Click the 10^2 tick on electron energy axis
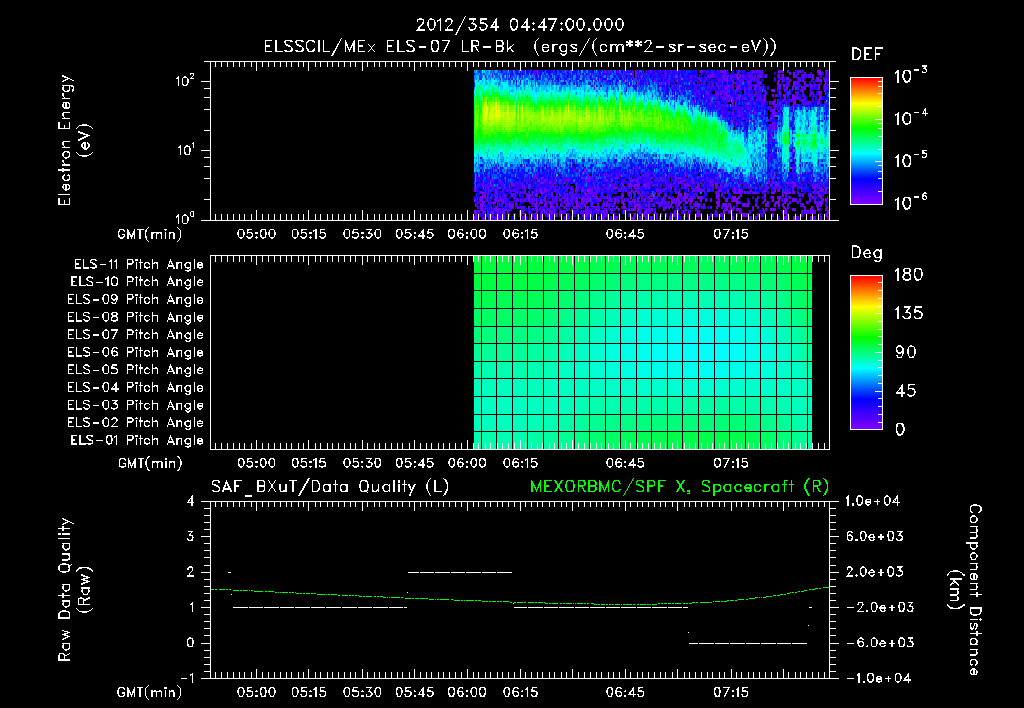Image resolution: width=1024 pixels, height=708 pixels. [185, 81]
